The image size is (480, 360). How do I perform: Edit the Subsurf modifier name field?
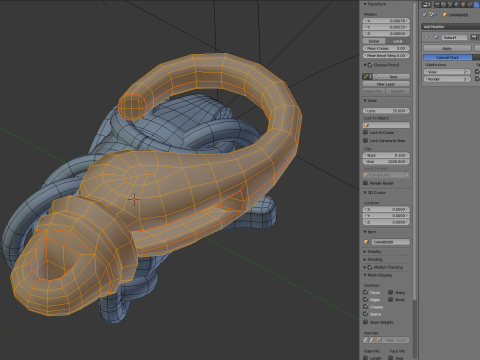pyautogui.click(x=454, y=37)
